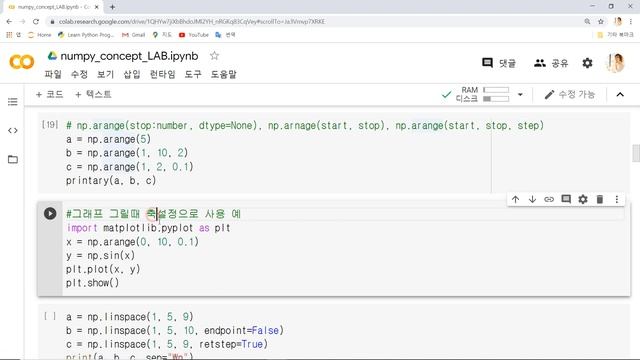Click the 공유 share button
This screenshot has height=360, width=640.
click(x=551, y=63)
